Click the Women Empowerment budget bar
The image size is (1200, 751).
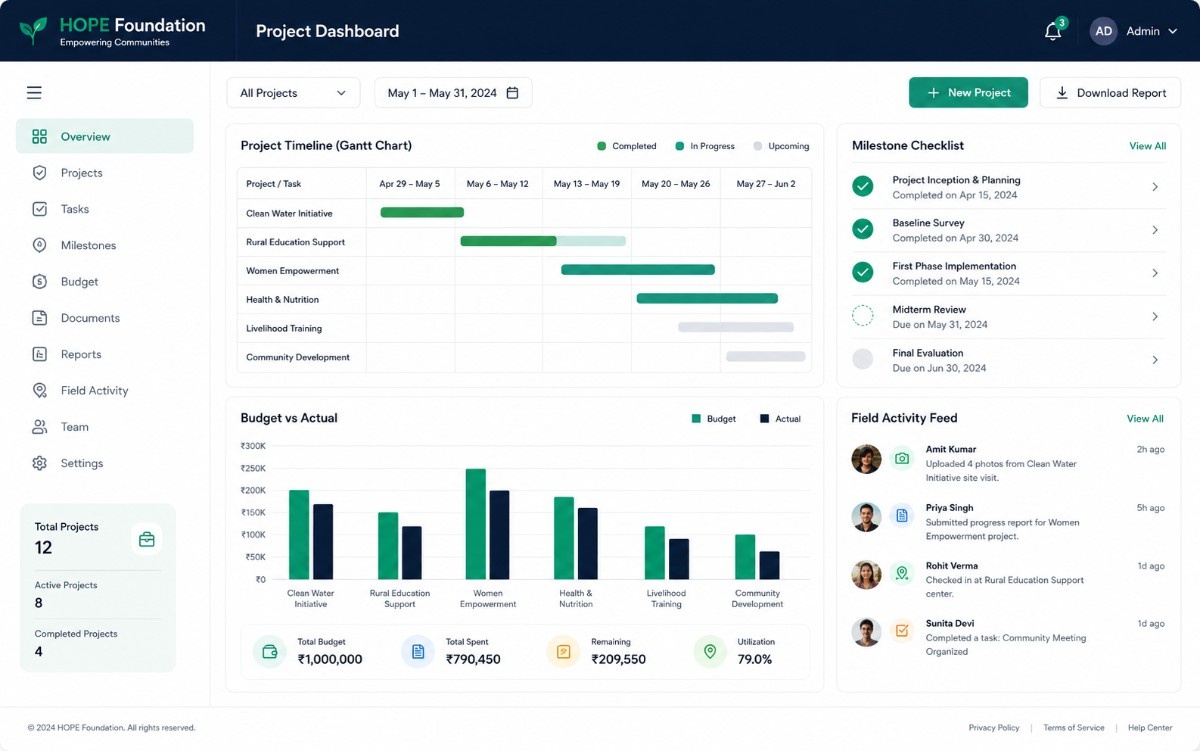click(x=476, y=524)
